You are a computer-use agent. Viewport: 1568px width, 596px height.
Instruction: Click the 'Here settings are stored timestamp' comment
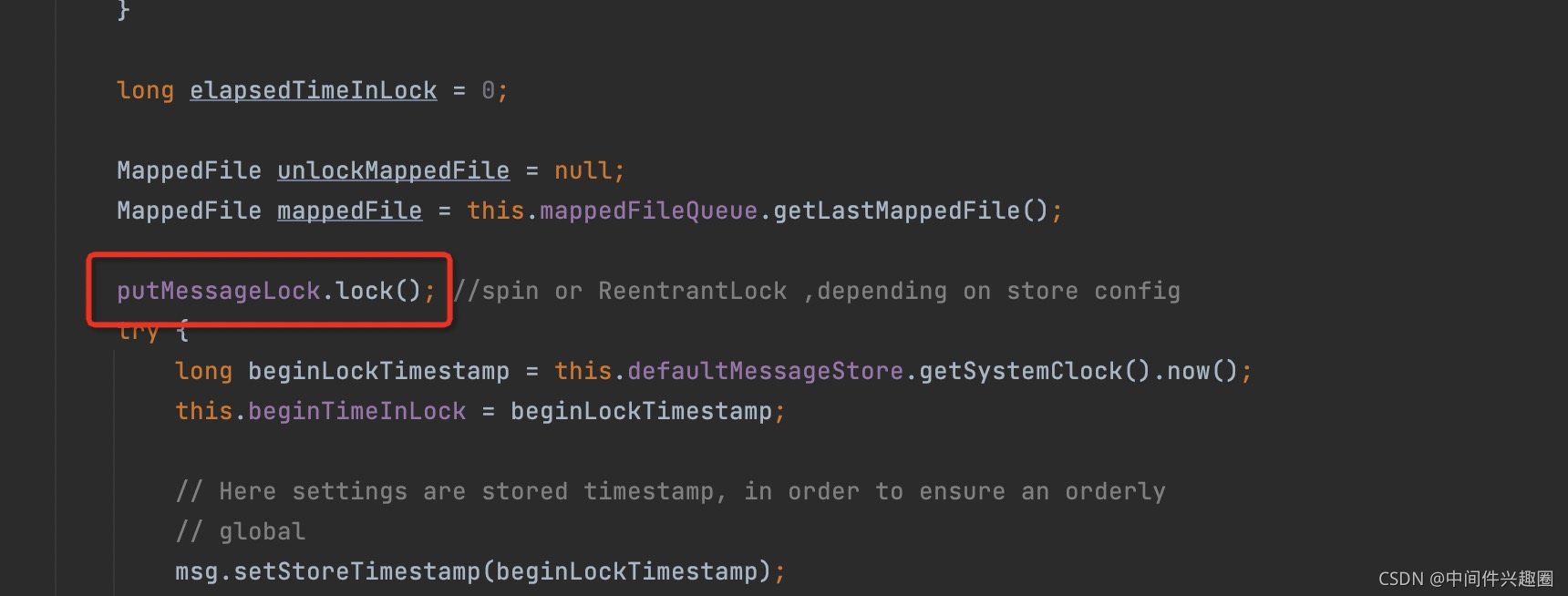(x=670, y=491)
